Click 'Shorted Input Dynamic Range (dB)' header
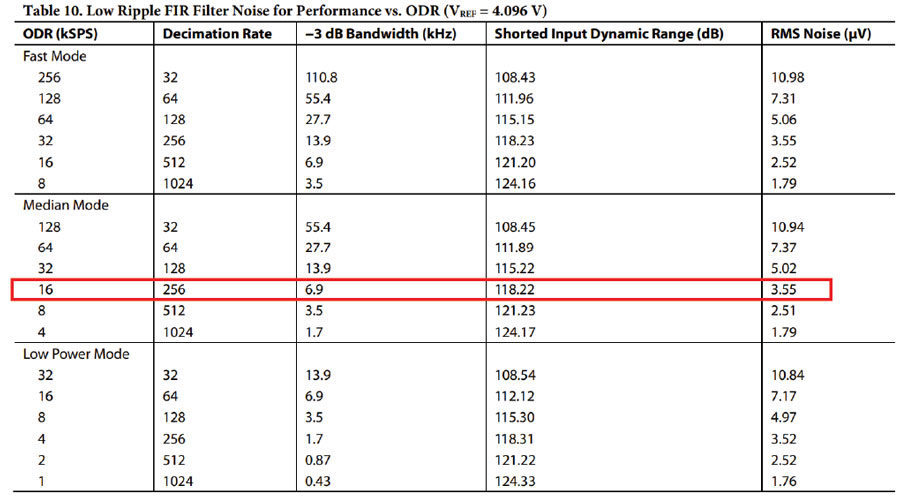The height and width of the screenshot is (497, 900). pos(609,34)
